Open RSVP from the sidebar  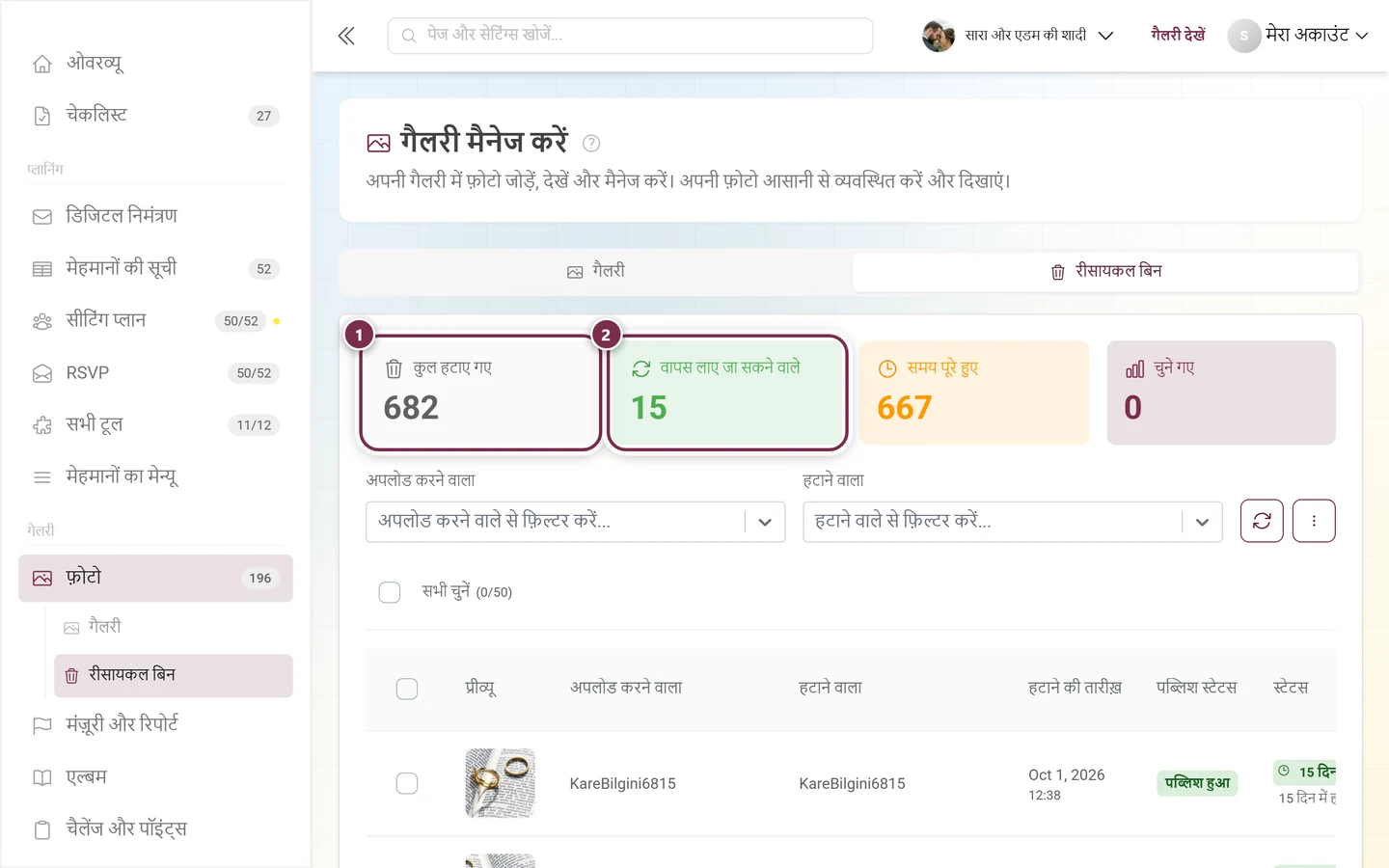[155, 373]
